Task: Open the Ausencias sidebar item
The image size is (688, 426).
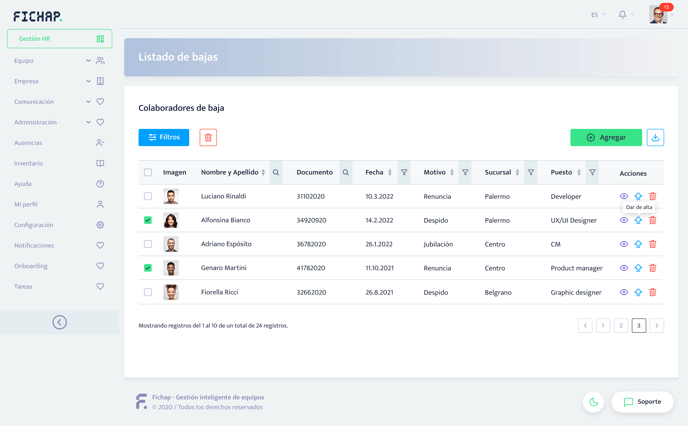Action: click(x=60, y=143)
